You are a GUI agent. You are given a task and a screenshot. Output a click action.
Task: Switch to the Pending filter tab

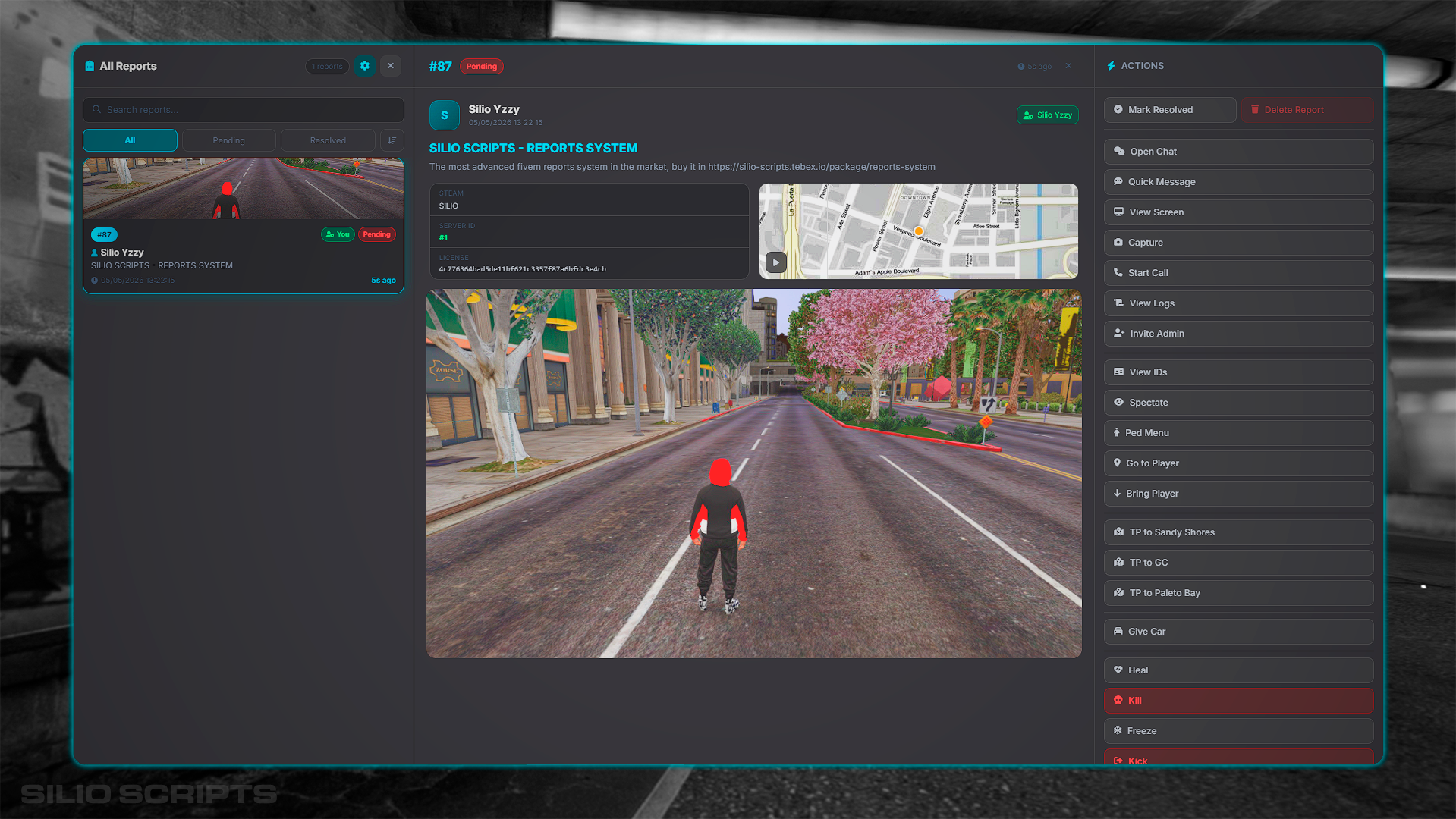(x=228, y=140)
